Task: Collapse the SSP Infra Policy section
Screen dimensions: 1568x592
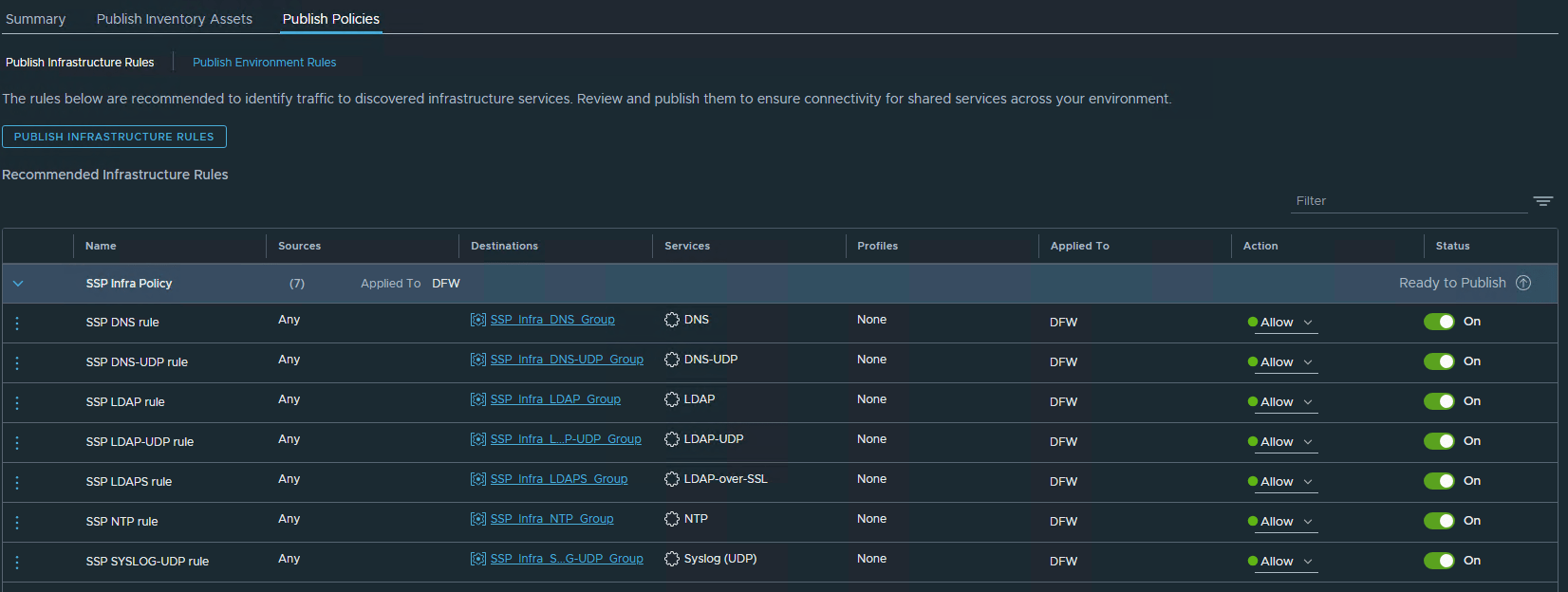Action: pyautogui.click(x=18, y=284)
